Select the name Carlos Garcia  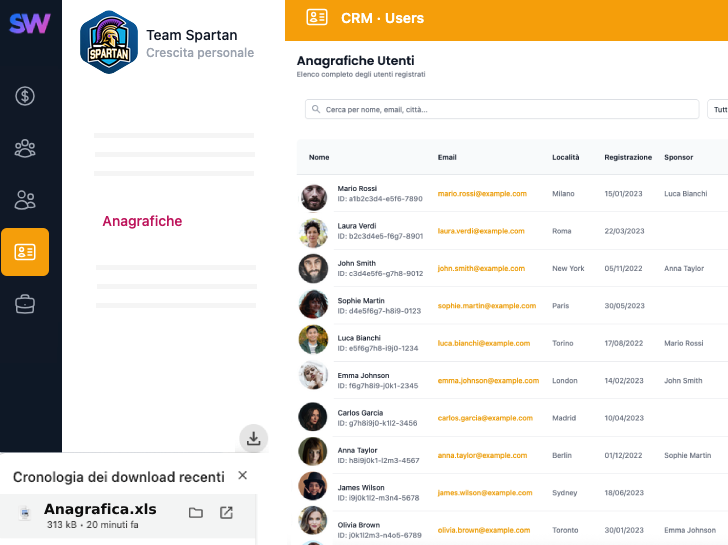[360, 413]
